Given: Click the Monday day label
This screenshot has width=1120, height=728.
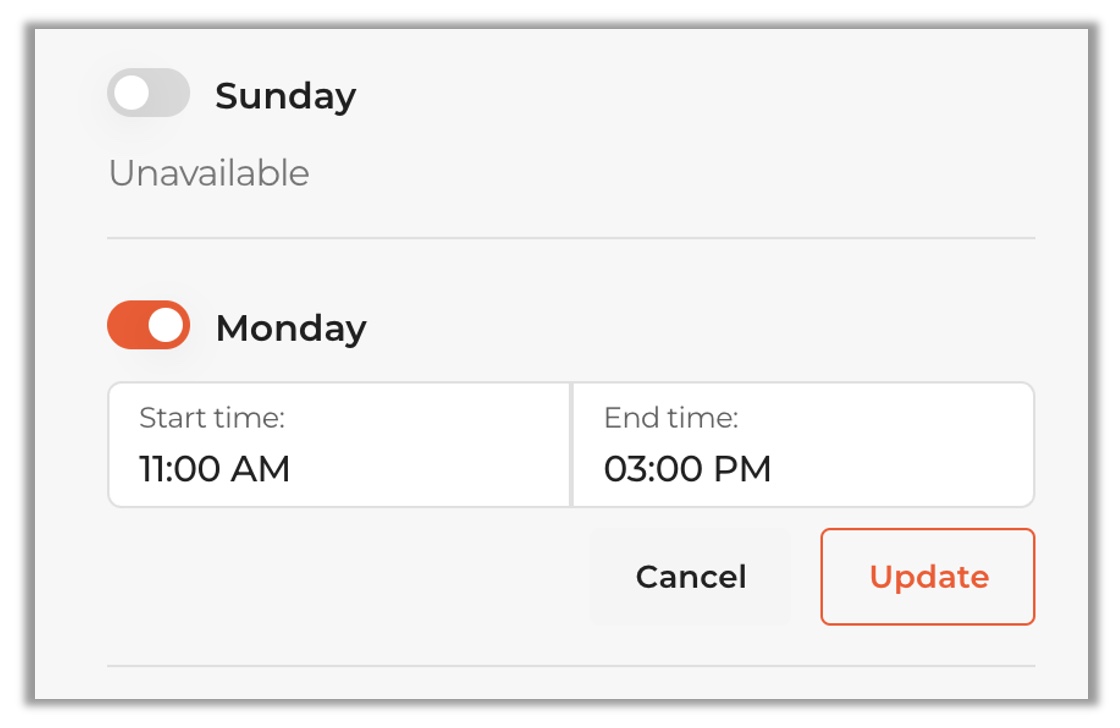Looking at the screenshot, I should point(291,328).
